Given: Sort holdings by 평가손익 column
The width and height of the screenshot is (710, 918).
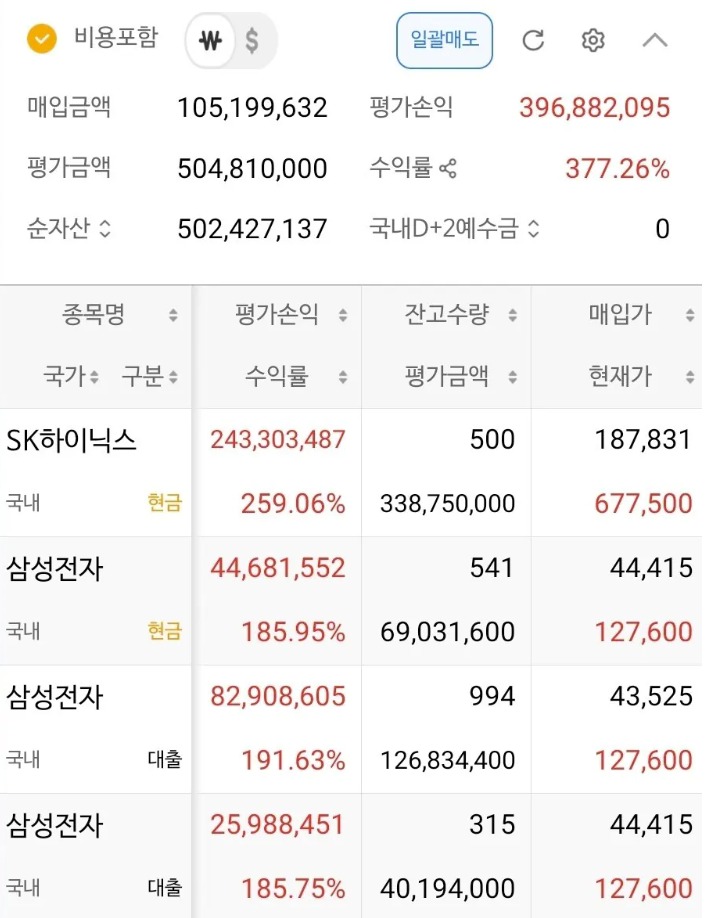Looking at the screenshot, I should tap(343, 313).
